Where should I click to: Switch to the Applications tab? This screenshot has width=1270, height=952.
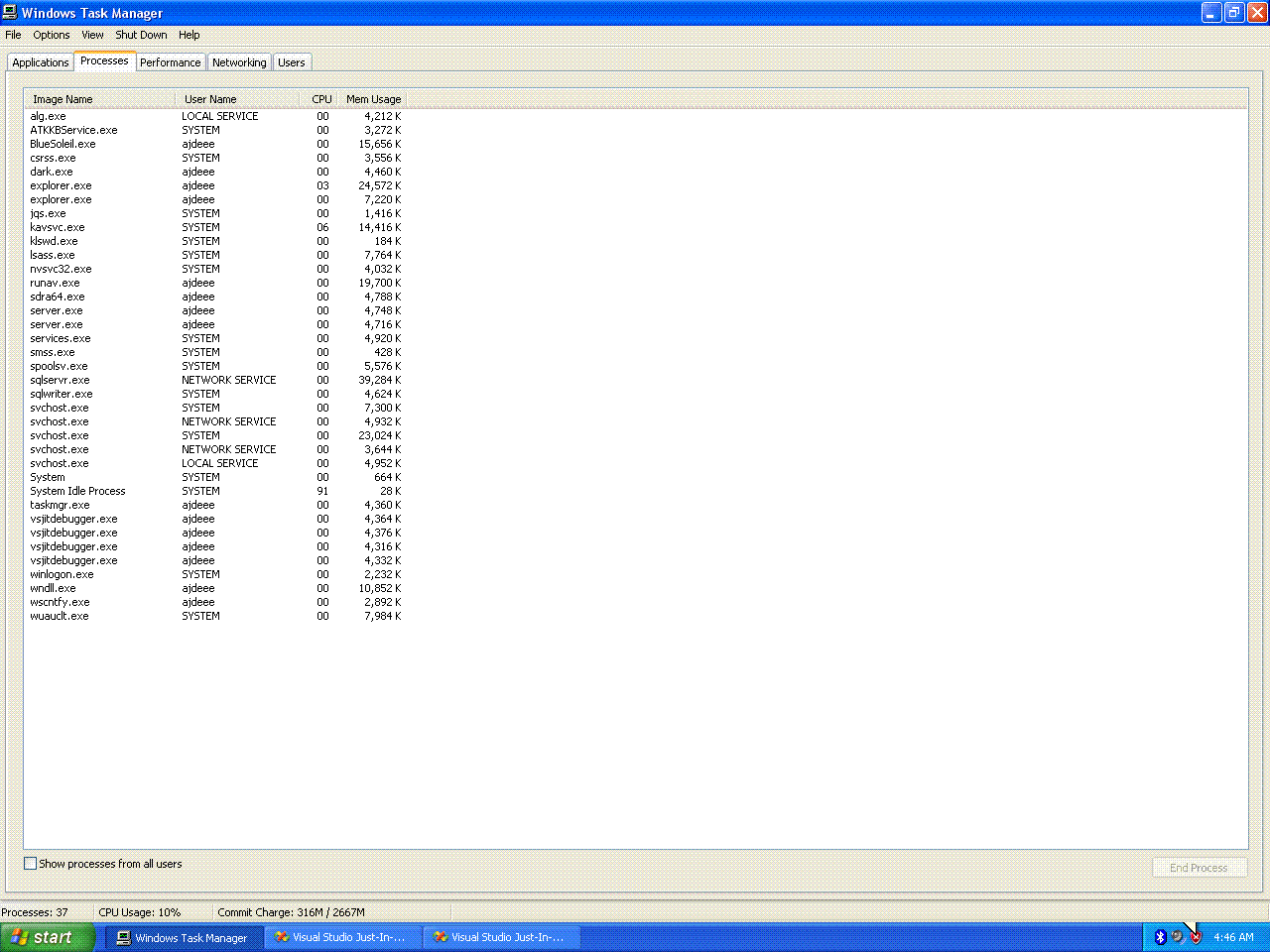coord(41,62)
